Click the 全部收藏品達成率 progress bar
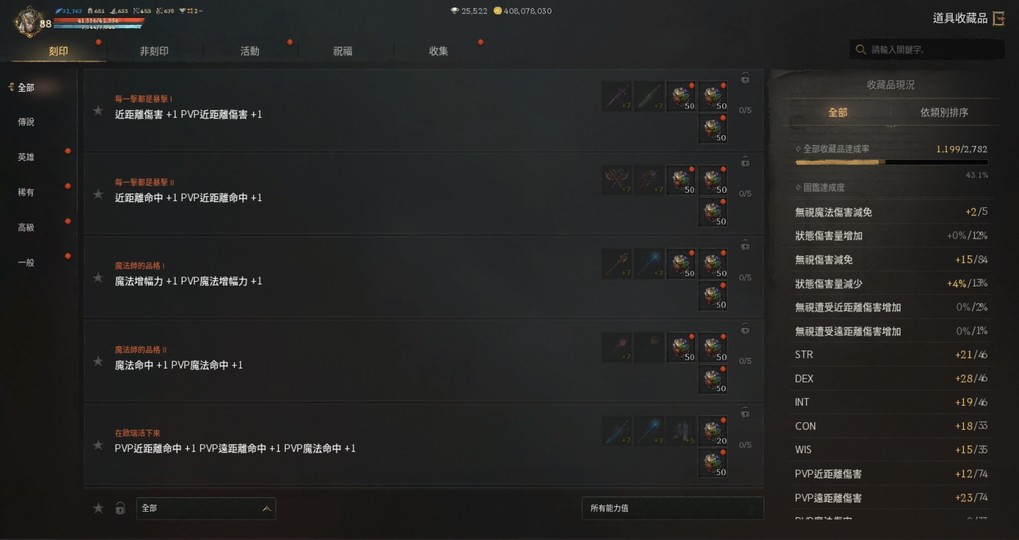Image resolution: width=1019 pixels, height=540 pixels. [x=891, y=162]
